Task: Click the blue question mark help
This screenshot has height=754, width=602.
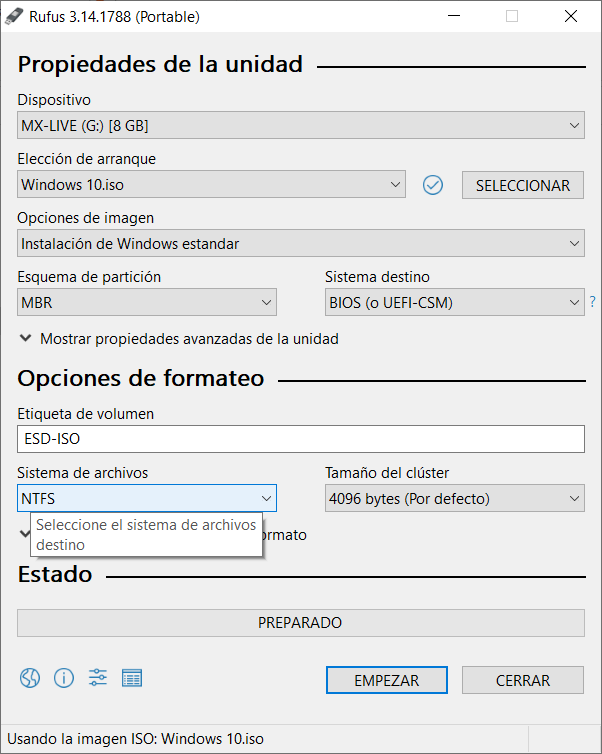Action: (593, 302)
